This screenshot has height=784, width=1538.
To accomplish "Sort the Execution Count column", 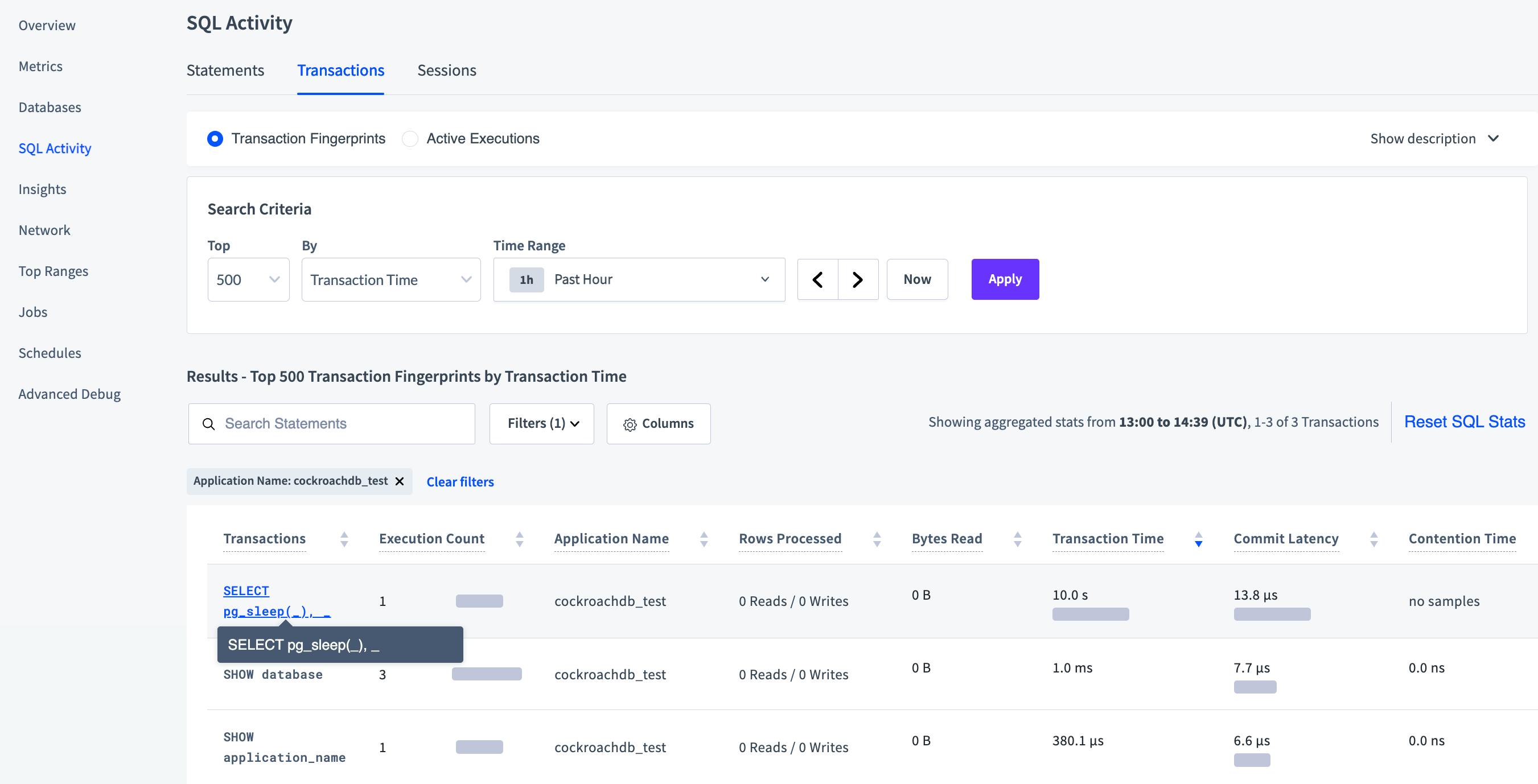I will pyautogui.click(x=520, y=539).
